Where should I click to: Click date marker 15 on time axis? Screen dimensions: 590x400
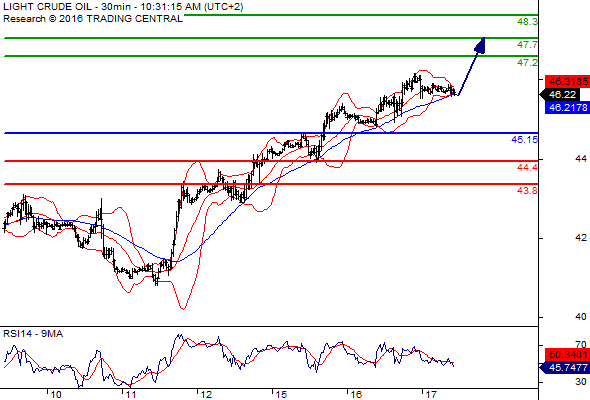(281, 394)
